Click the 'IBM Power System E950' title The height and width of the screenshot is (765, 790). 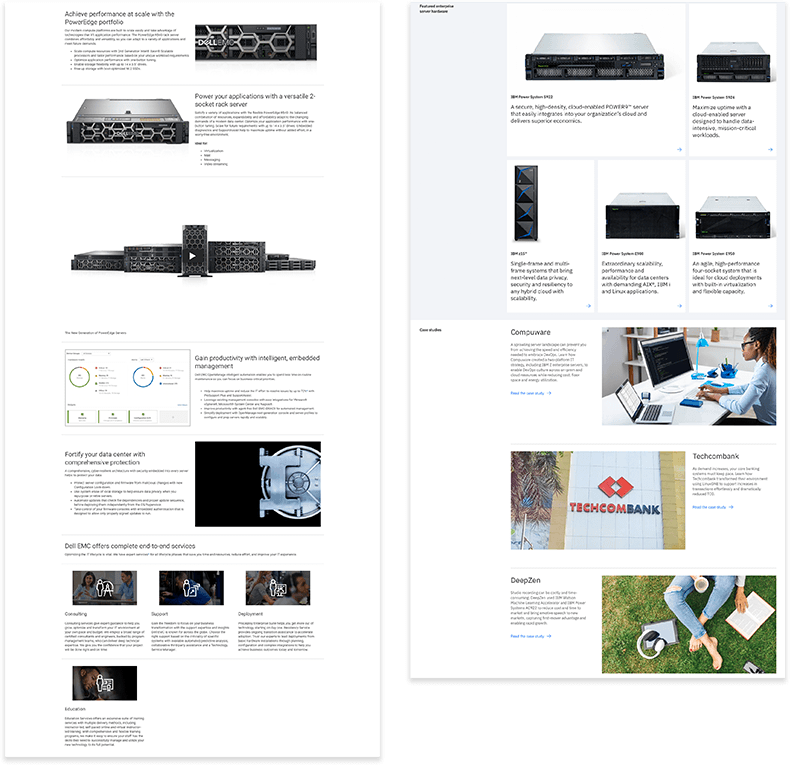point(713,253)
